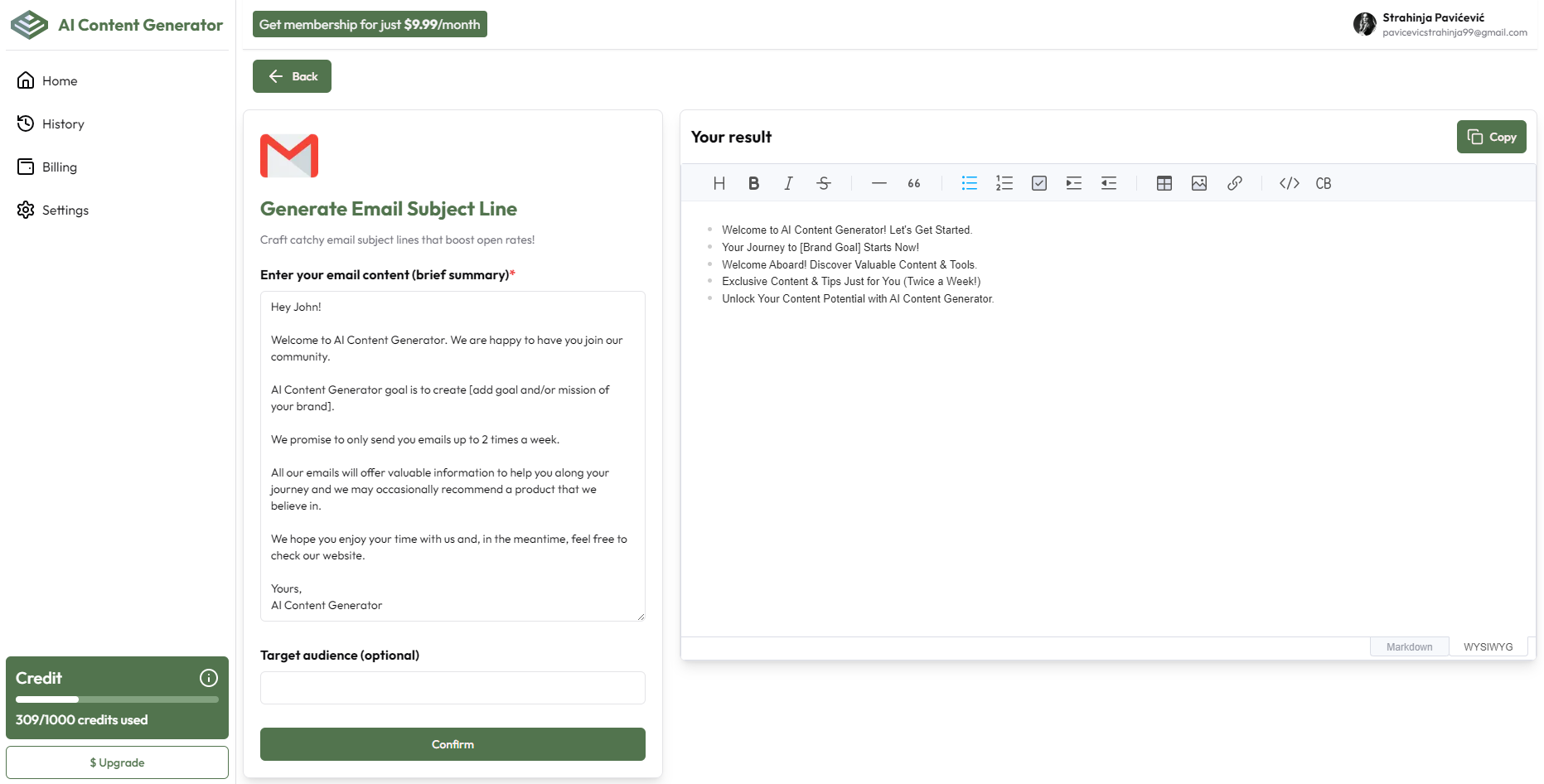Screen dimensions: 1544x784
Task: Copy the generated result
Action: click(x=1491, y=137)
